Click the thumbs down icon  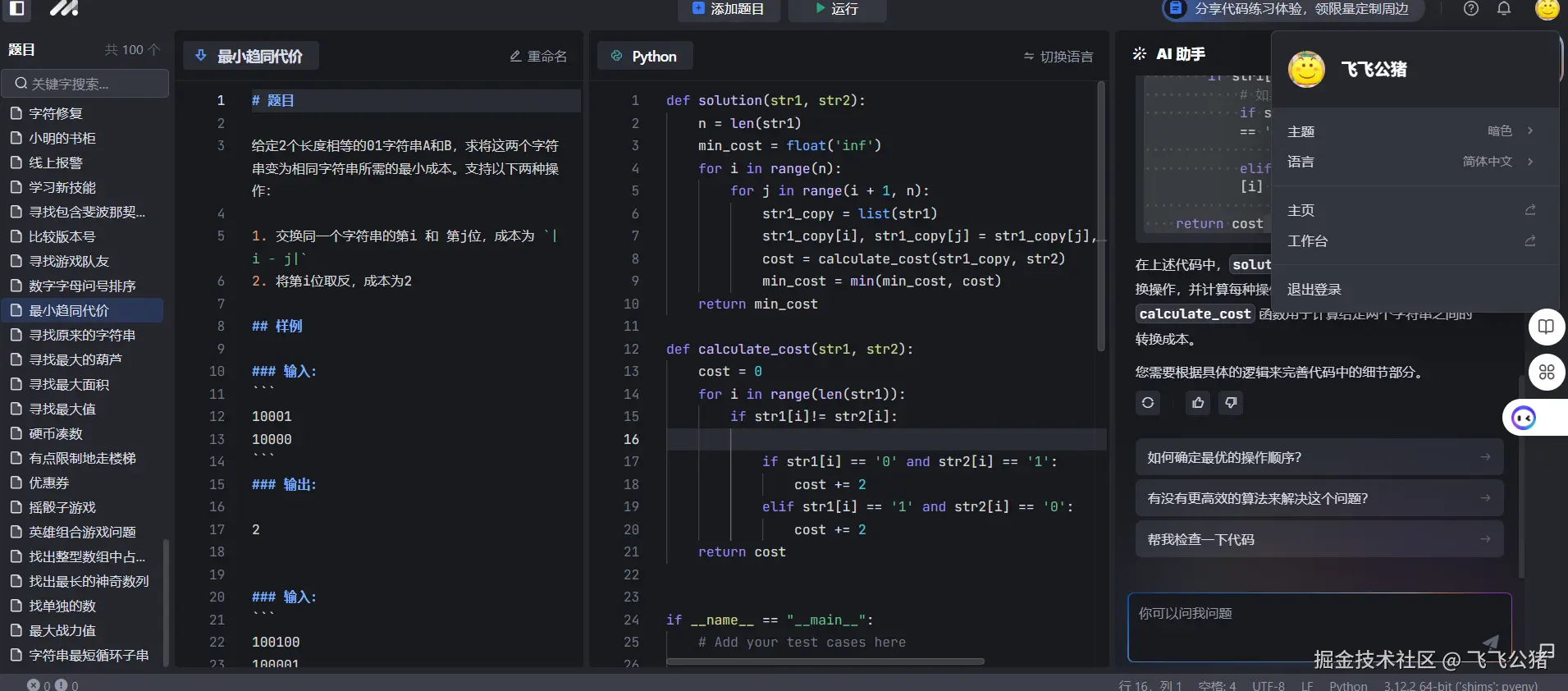1231,403
